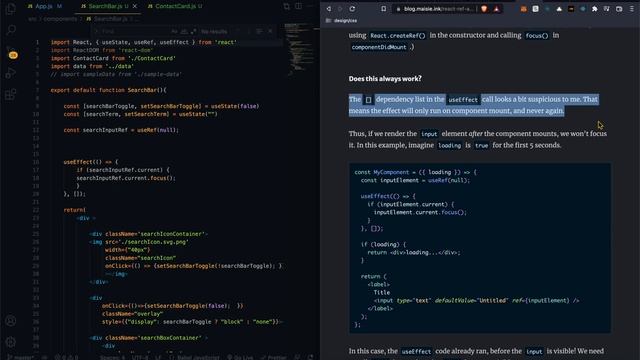Screen dimensions: 640x360
Task: Open Manage gear in activity bar
Action: point(11,342)
